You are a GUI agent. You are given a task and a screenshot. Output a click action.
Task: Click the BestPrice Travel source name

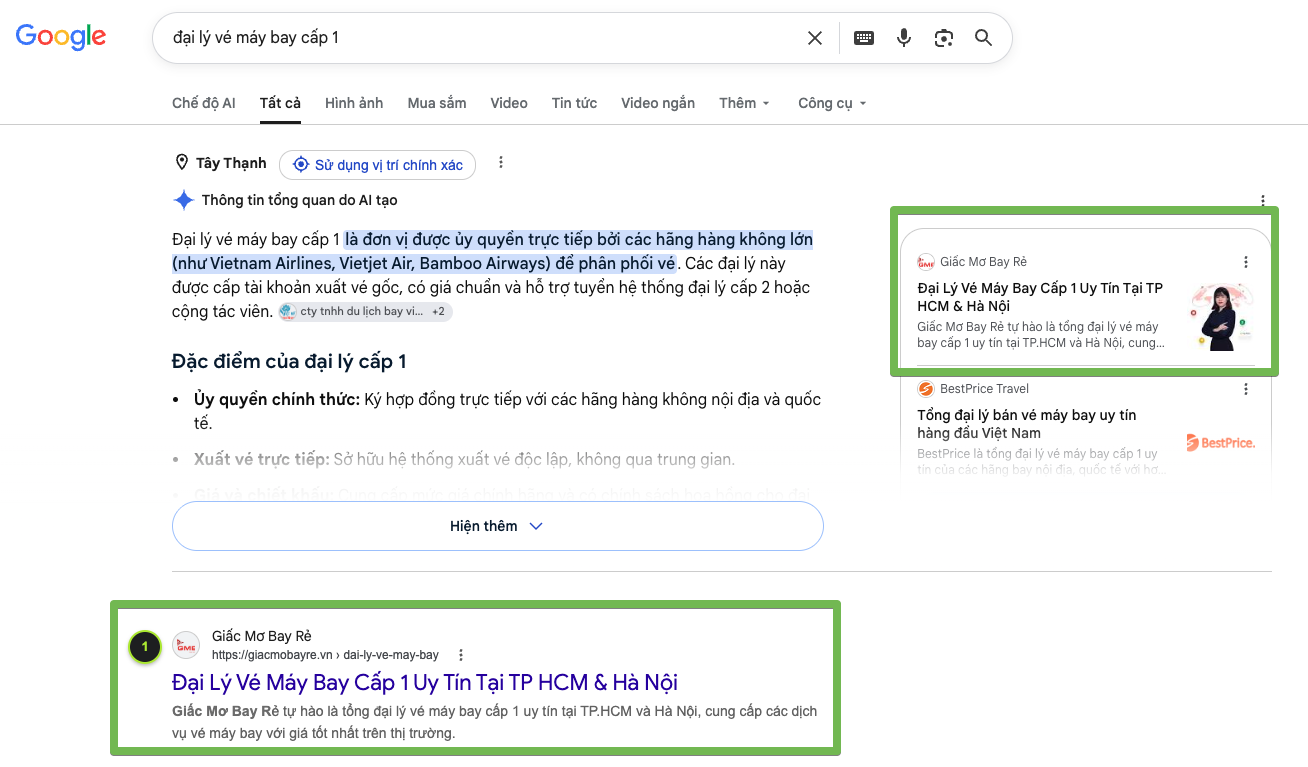click(x=984, y=389)
